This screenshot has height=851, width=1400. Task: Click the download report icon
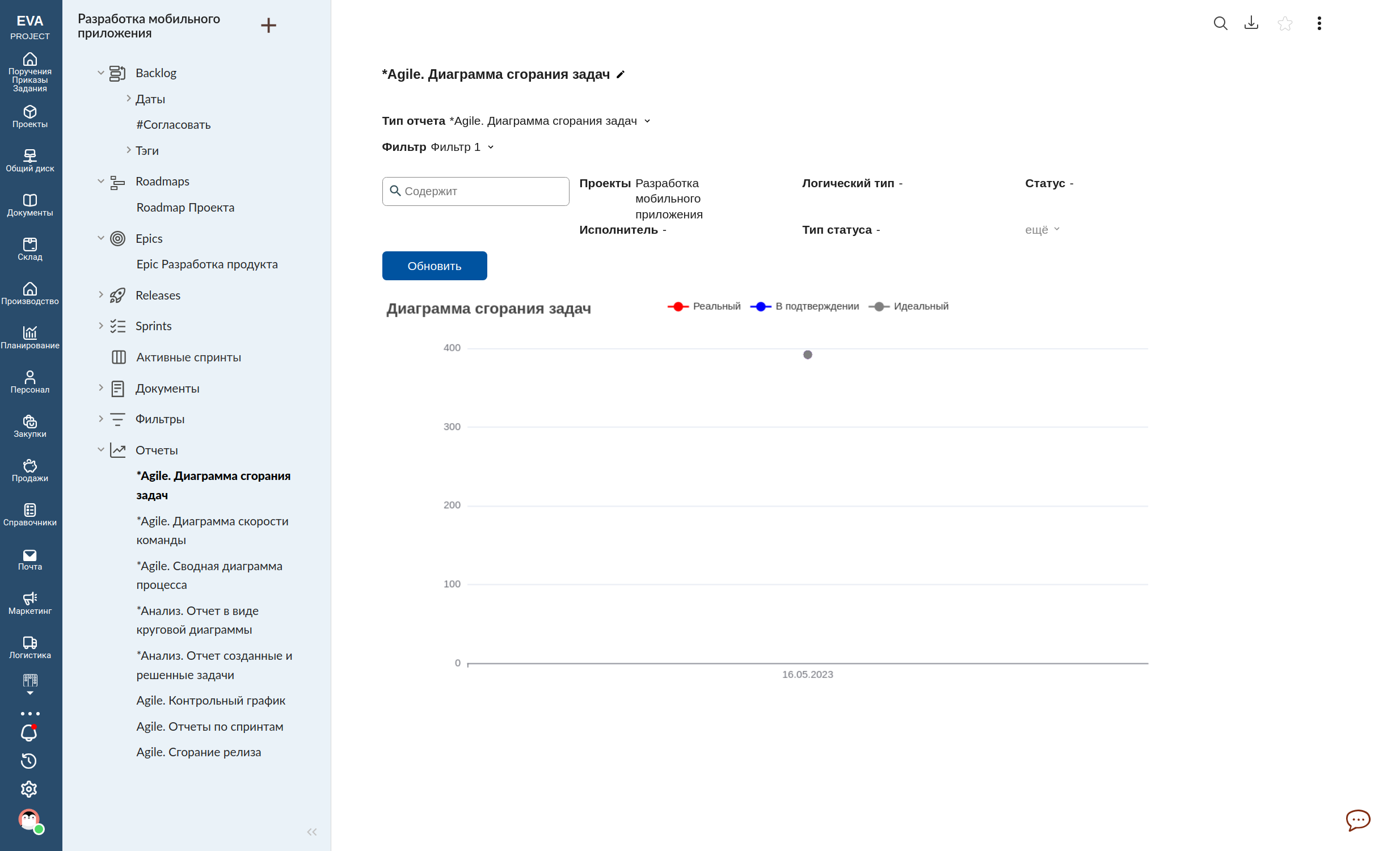[x=1251, y=23]
